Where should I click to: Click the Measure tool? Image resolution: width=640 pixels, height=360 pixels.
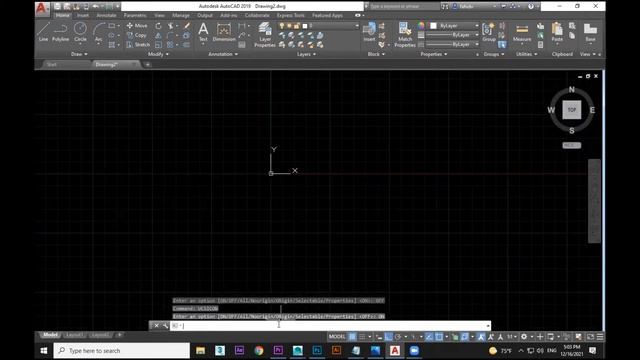pos(522,32)
